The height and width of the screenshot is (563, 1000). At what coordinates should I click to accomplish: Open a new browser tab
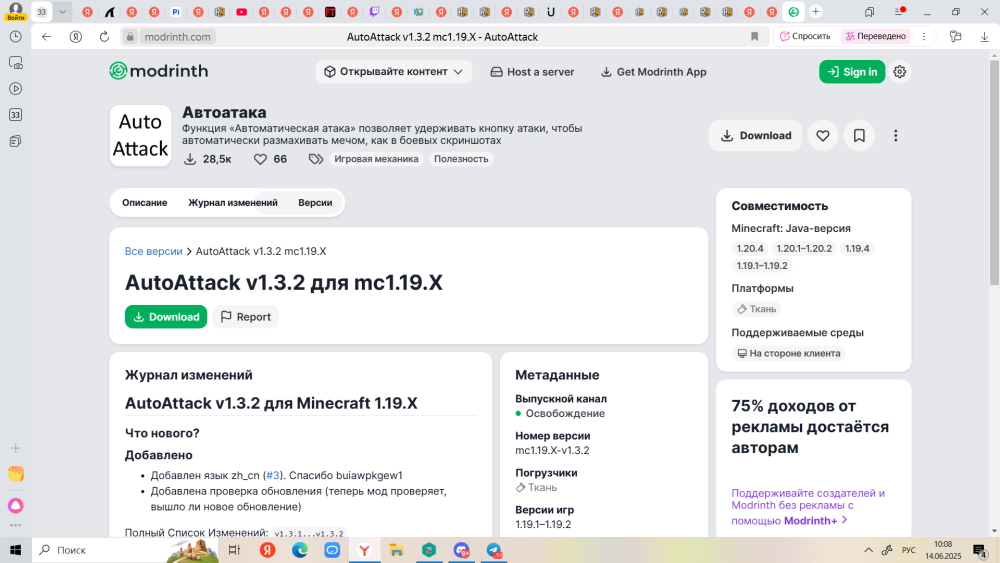pyautogui.click(x=816, y=11)
